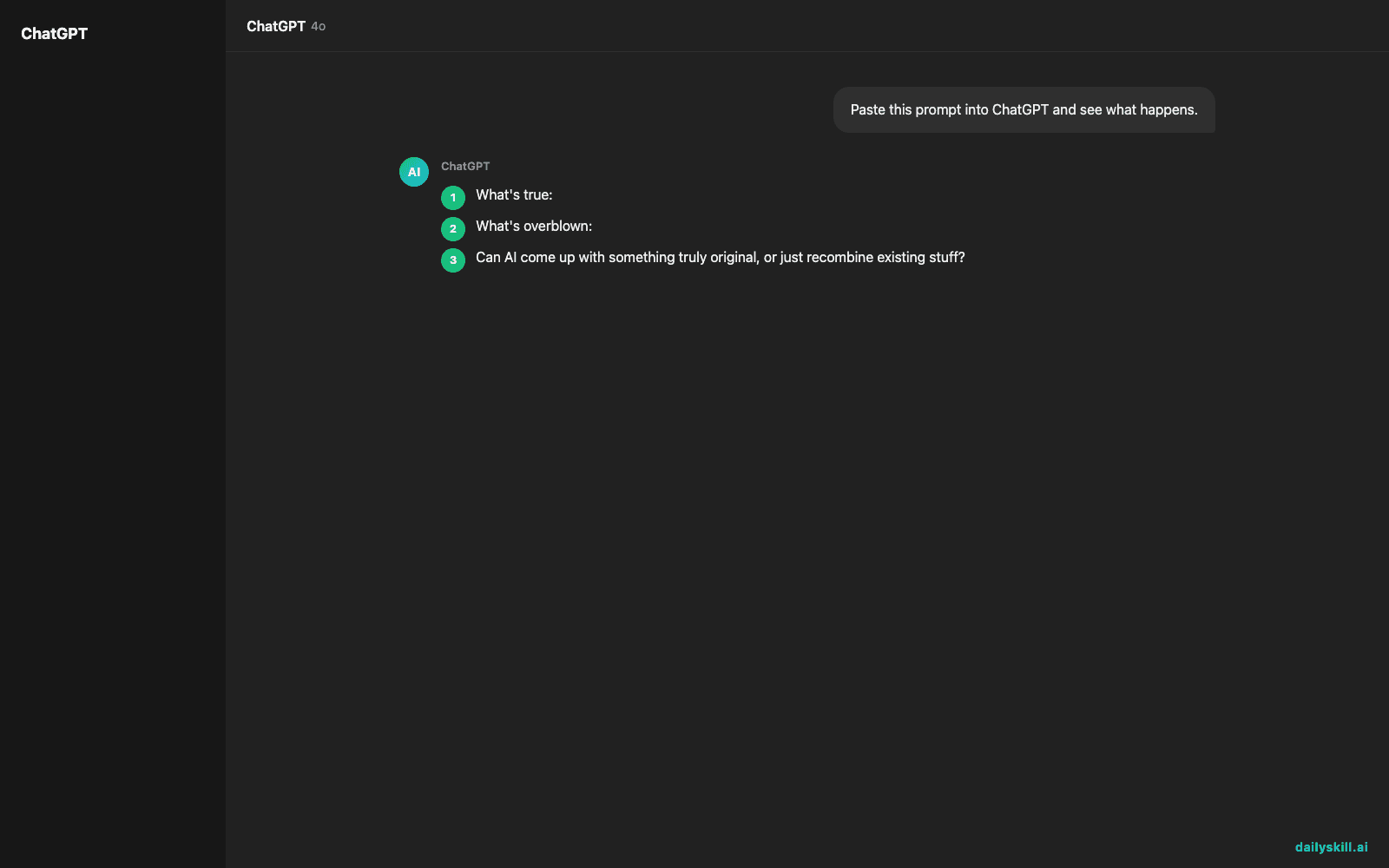Click the green number 3 badge

click(x=453, y=260)
